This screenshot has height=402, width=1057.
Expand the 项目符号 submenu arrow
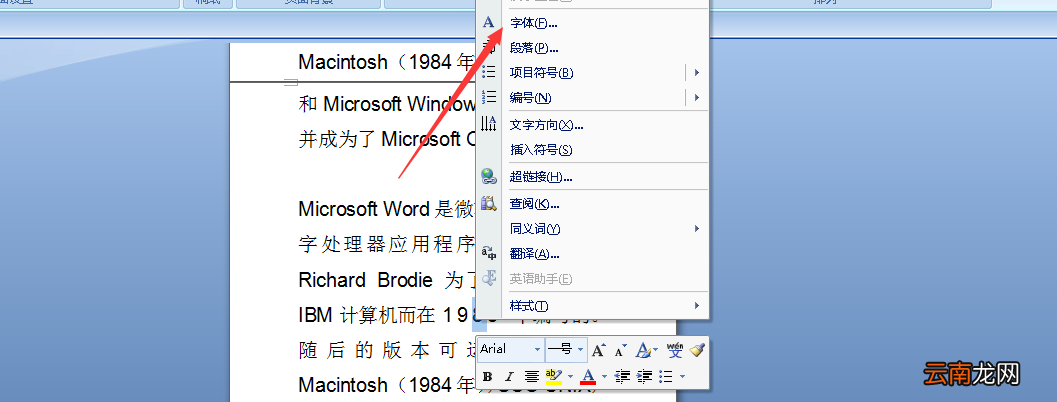click(x=697, y=72)
